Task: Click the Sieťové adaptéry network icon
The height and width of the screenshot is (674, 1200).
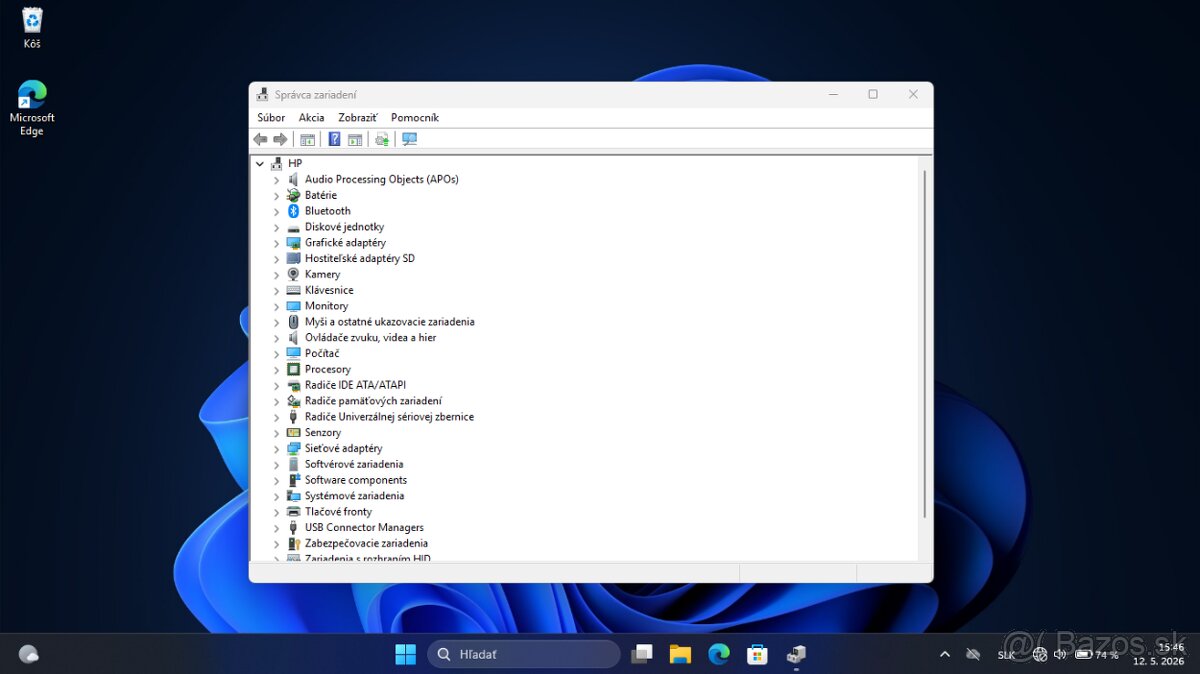Action: pyautogui.click(x=293, y=448)
